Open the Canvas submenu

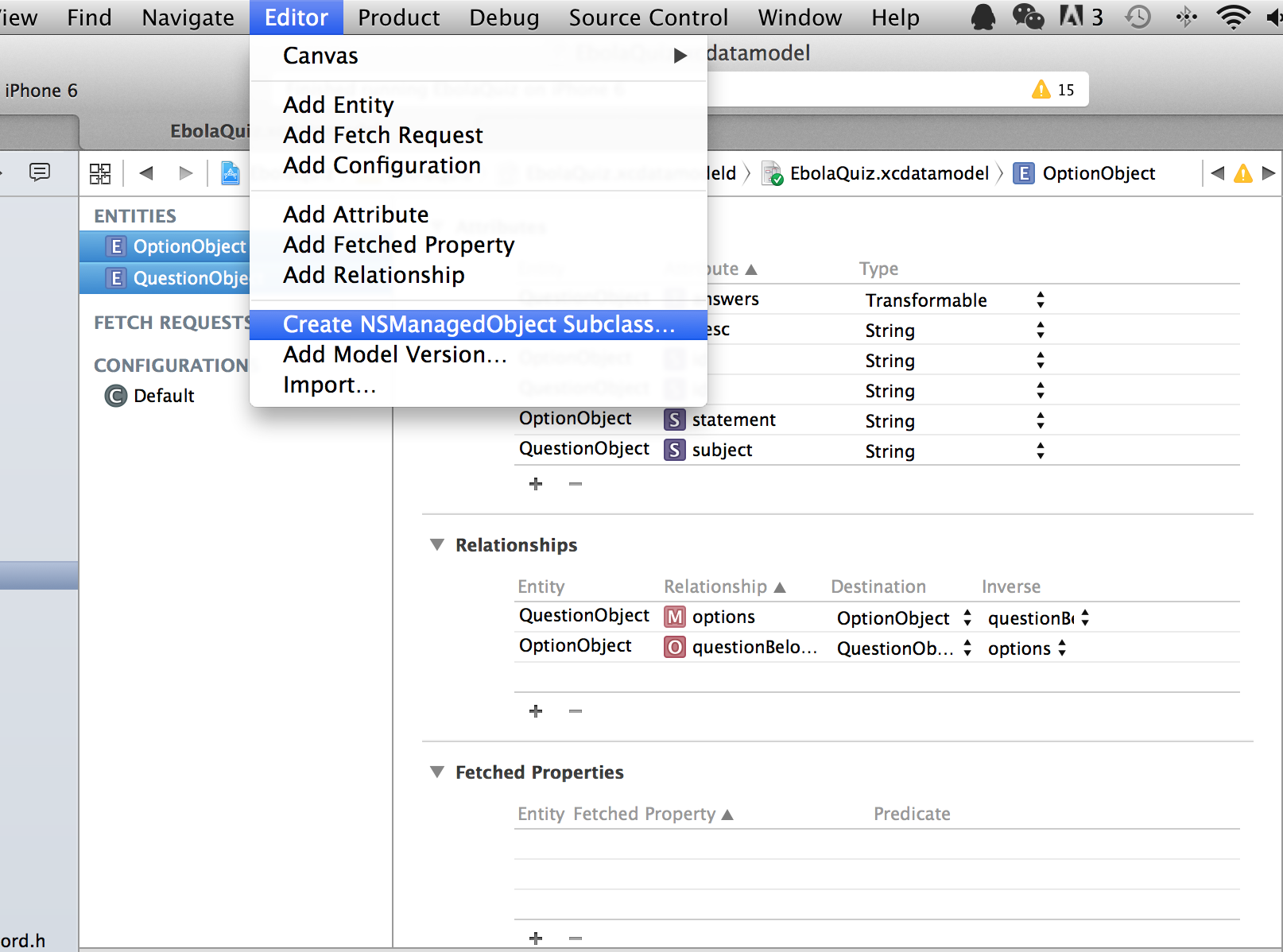coord(478,56)
